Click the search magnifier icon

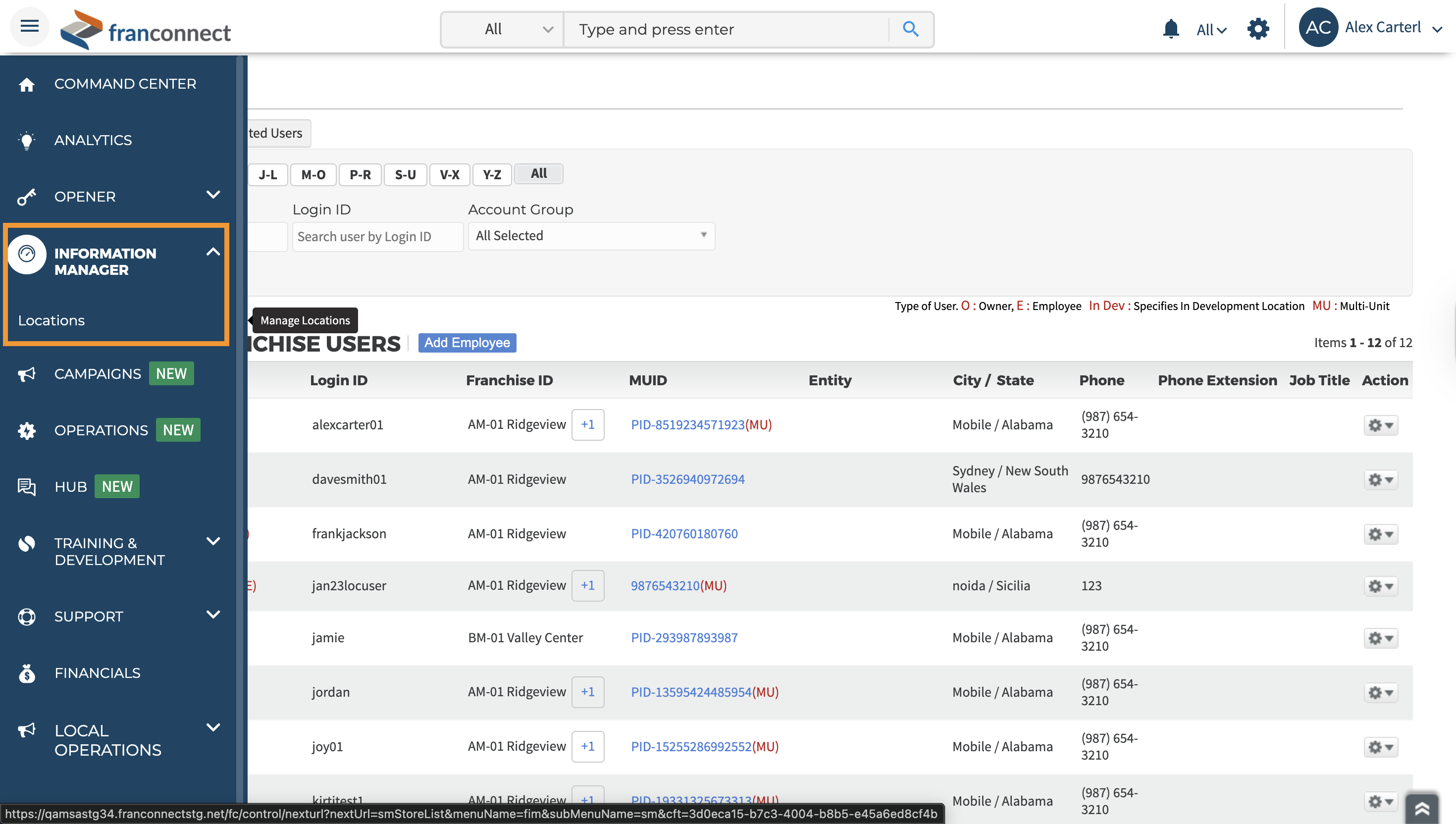click(x=910, y=29)
